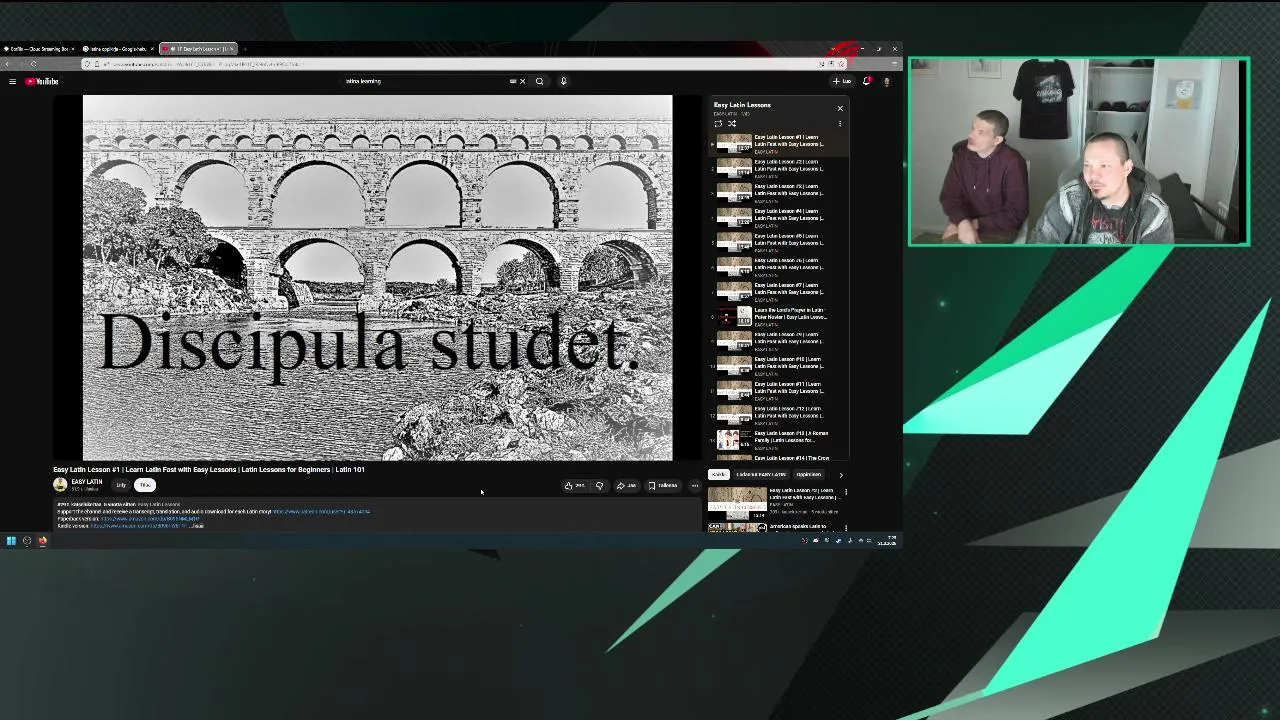Image resolution: width=1280 pixels, height=720 pixels.
Task: Save the video to a playlist
Action: pos(664,486)
